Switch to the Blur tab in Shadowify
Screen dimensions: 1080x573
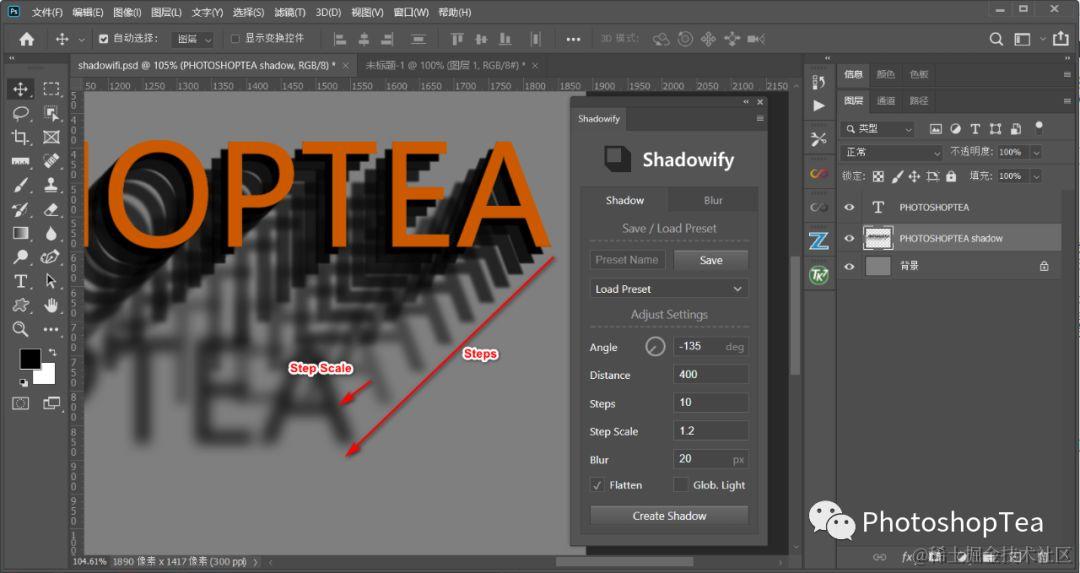point(713,200)
